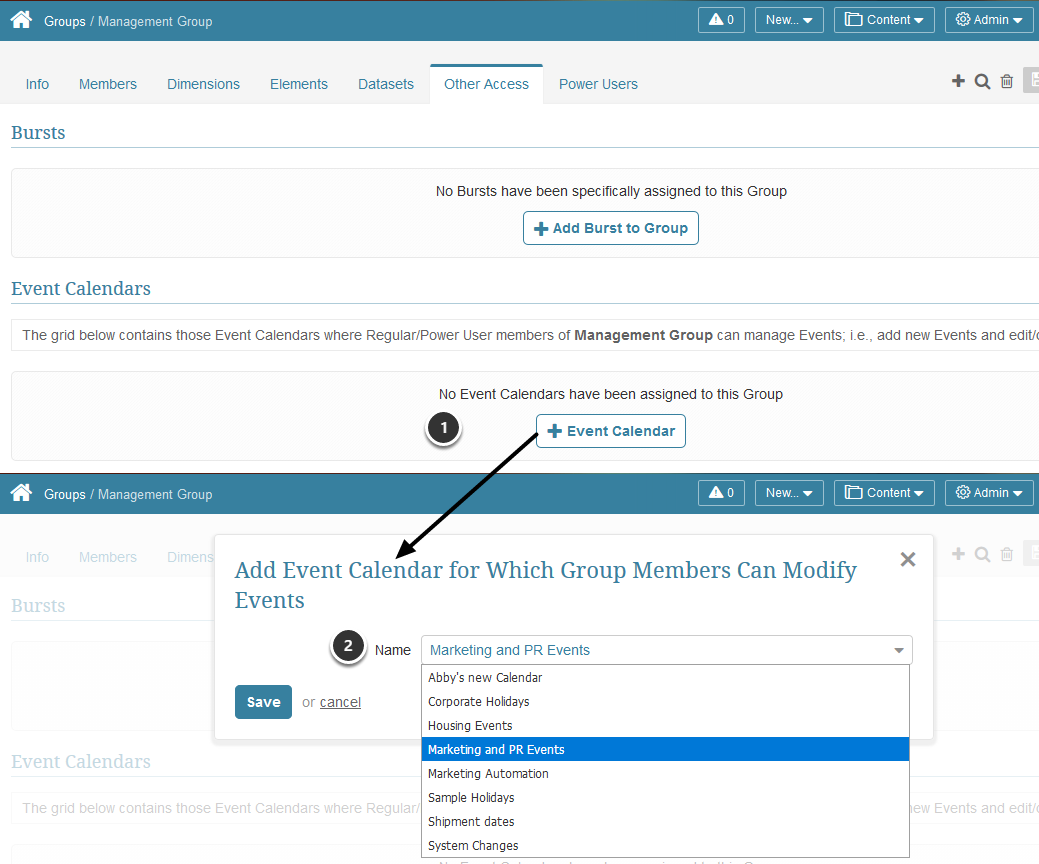Click the home icon in the upper header
Screen dimensions: 1039x864
pos(21,20)
